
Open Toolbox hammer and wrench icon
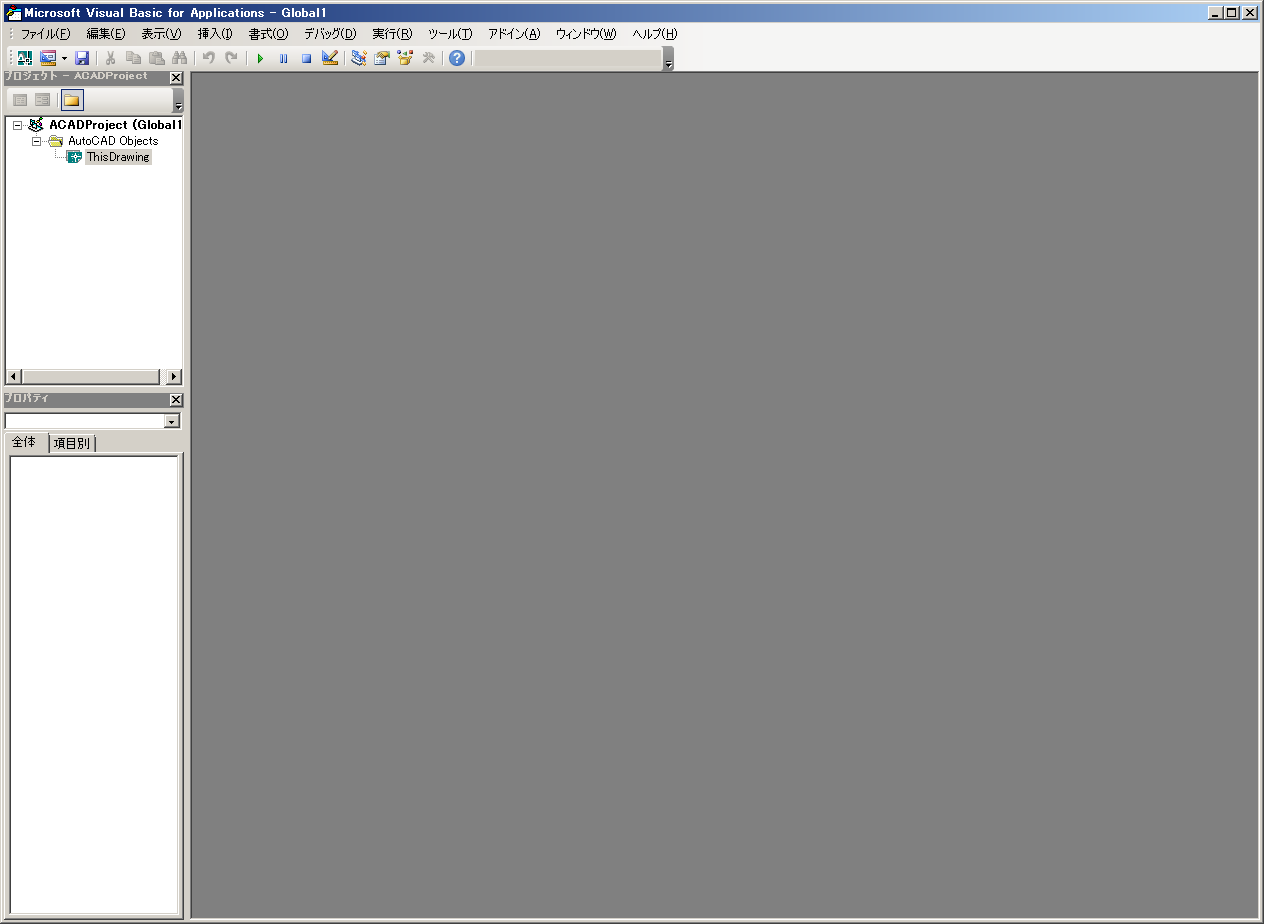[428, 58]
